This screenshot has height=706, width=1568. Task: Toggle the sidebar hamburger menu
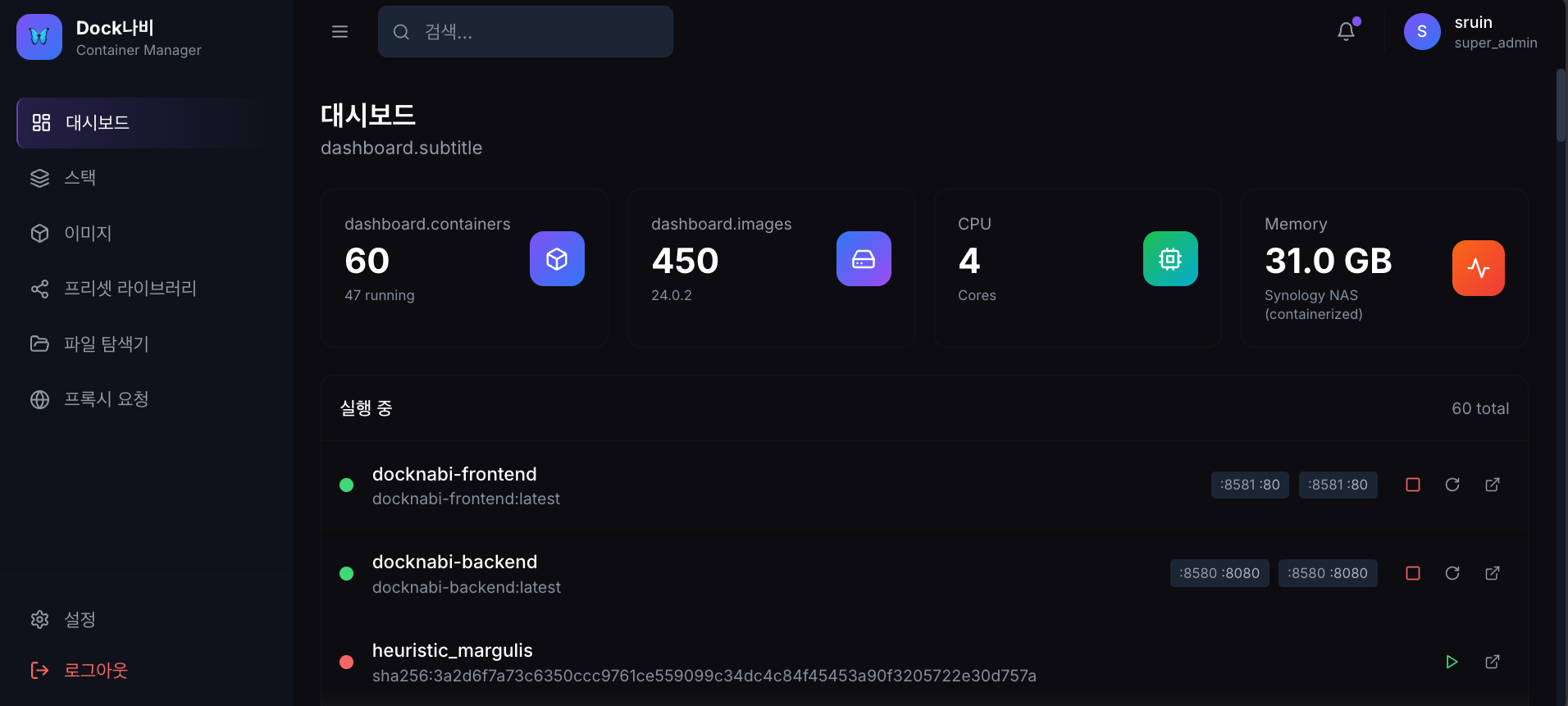(340, 32)
